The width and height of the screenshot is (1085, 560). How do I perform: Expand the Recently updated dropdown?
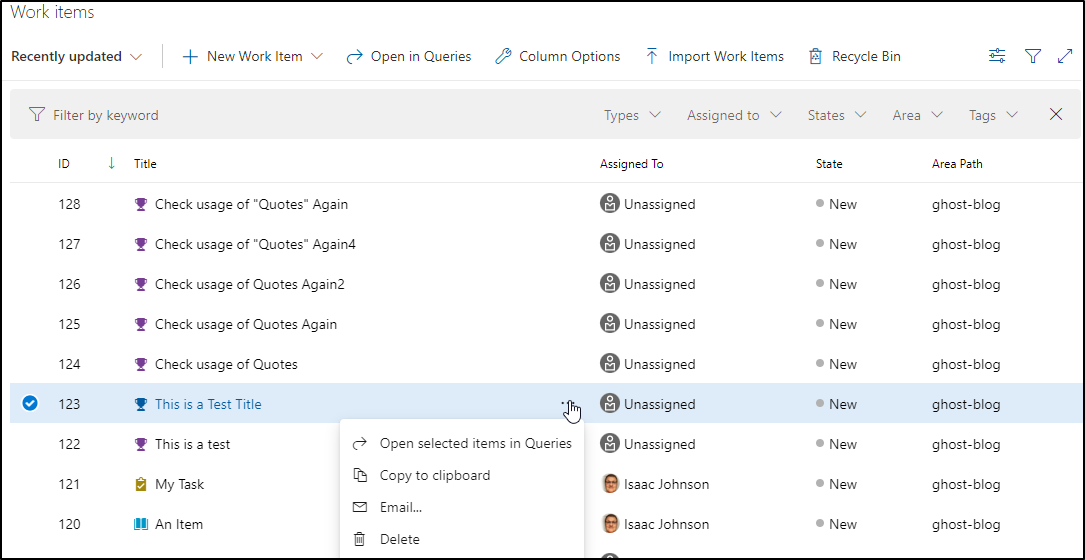coord(76,57)
